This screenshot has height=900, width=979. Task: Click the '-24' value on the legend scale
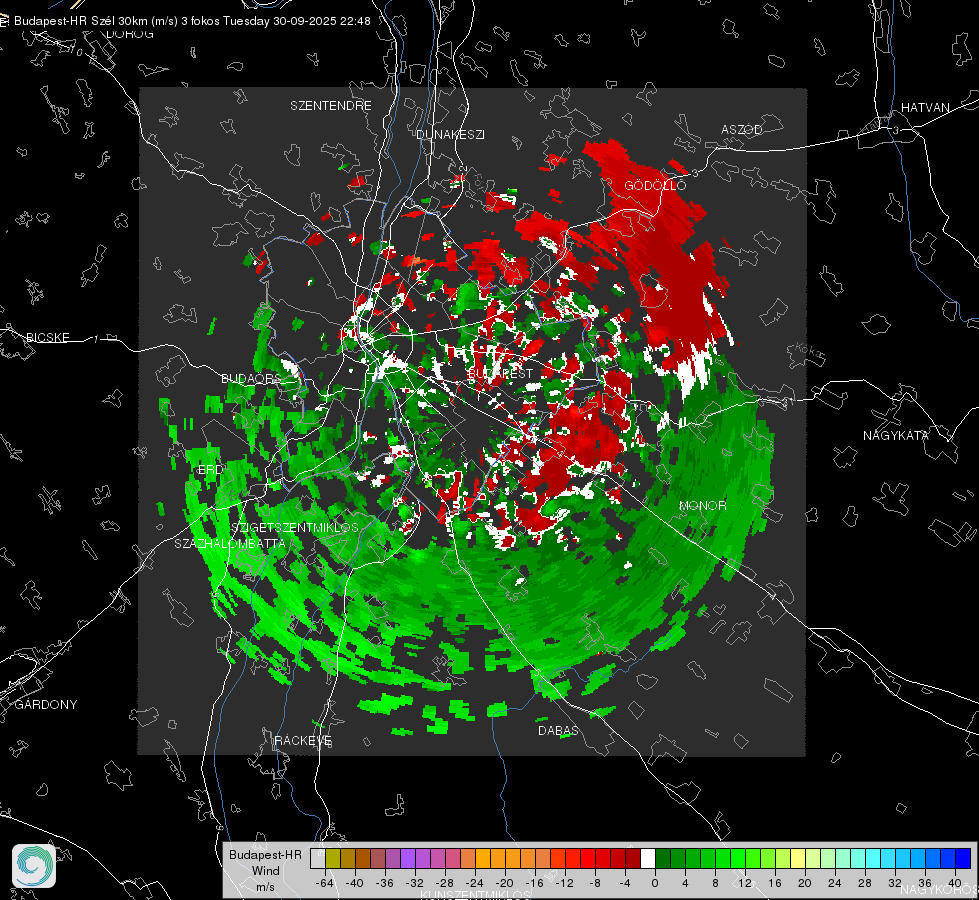tap(475, 883)
